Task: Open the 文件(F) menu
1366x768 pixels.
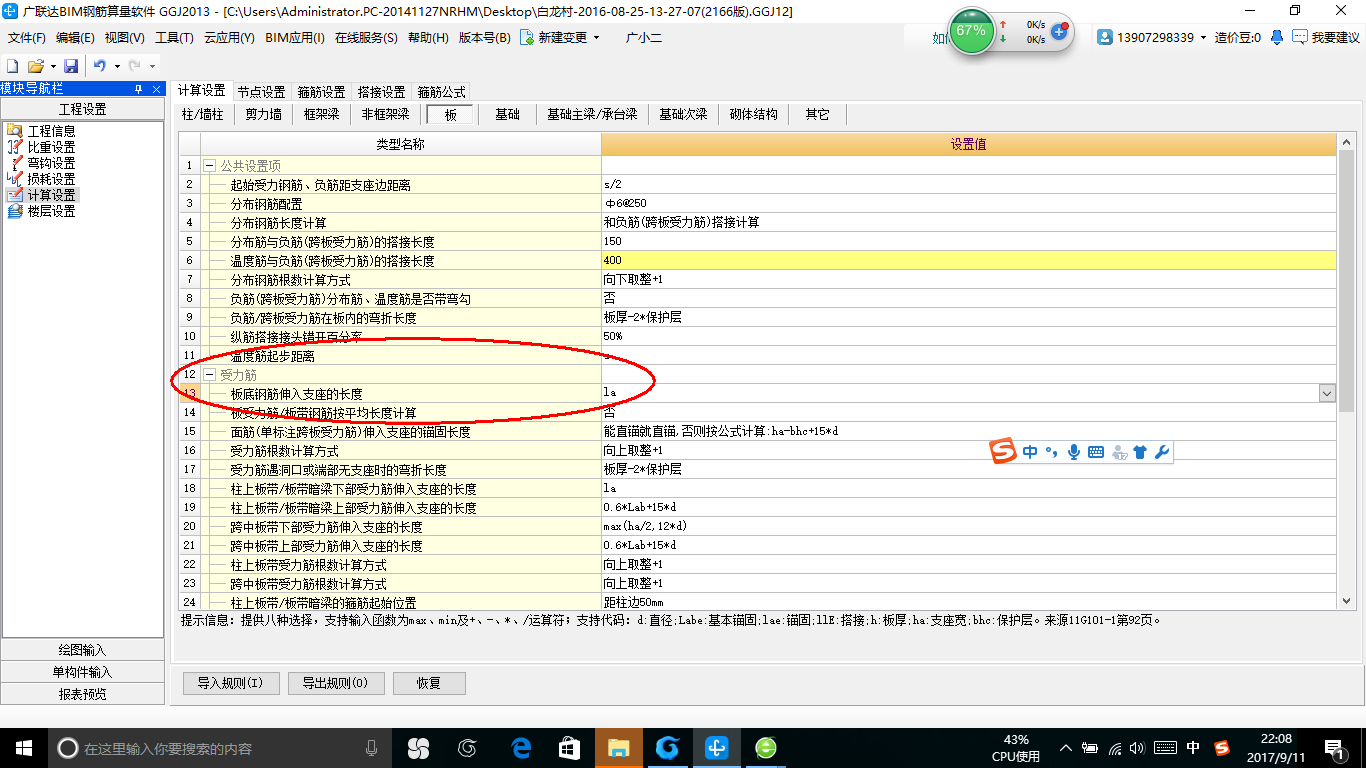Action: coord(27,38)
